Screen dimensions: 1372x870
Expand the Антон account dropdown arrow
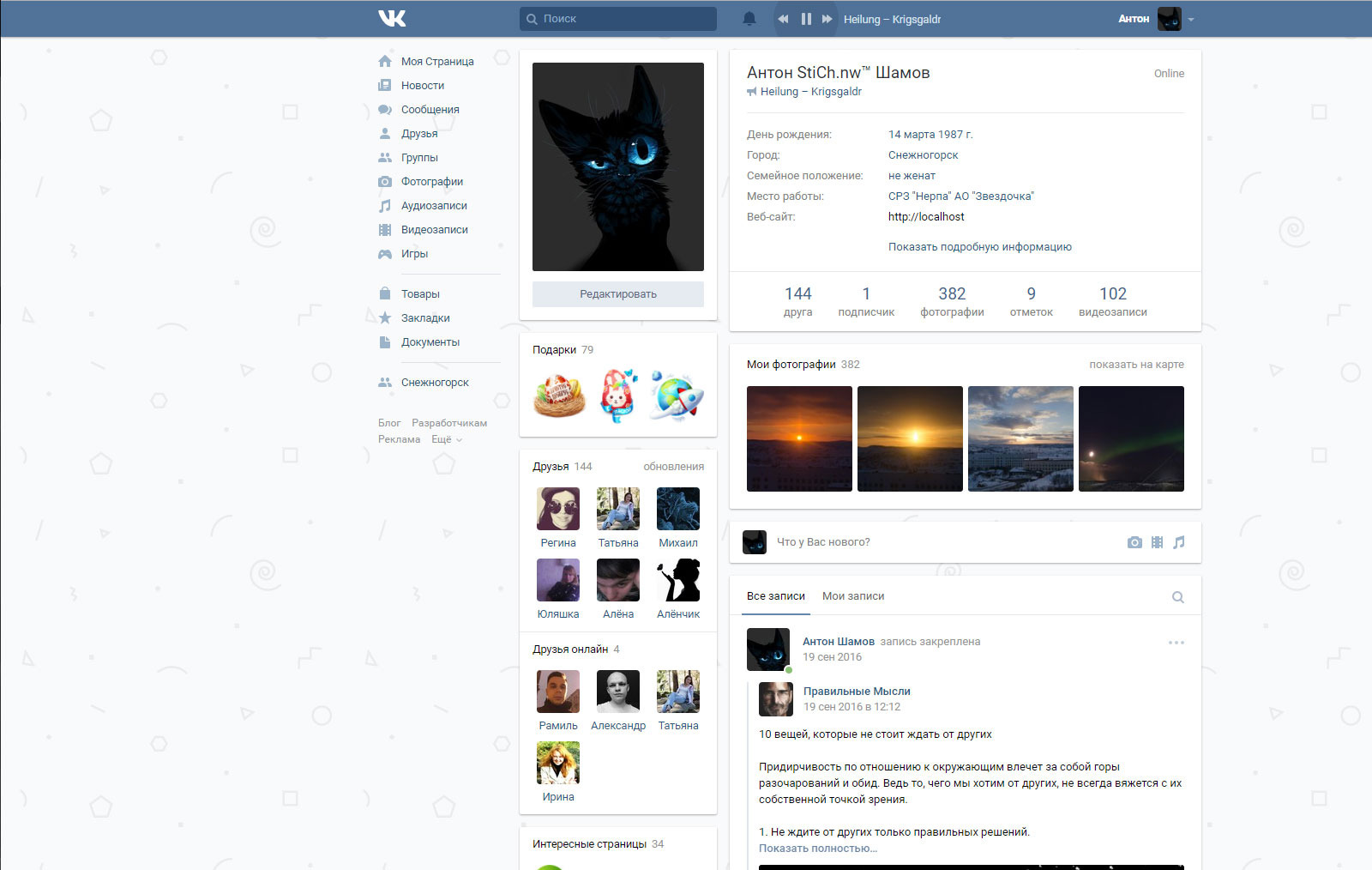(x=1191, y=19)
